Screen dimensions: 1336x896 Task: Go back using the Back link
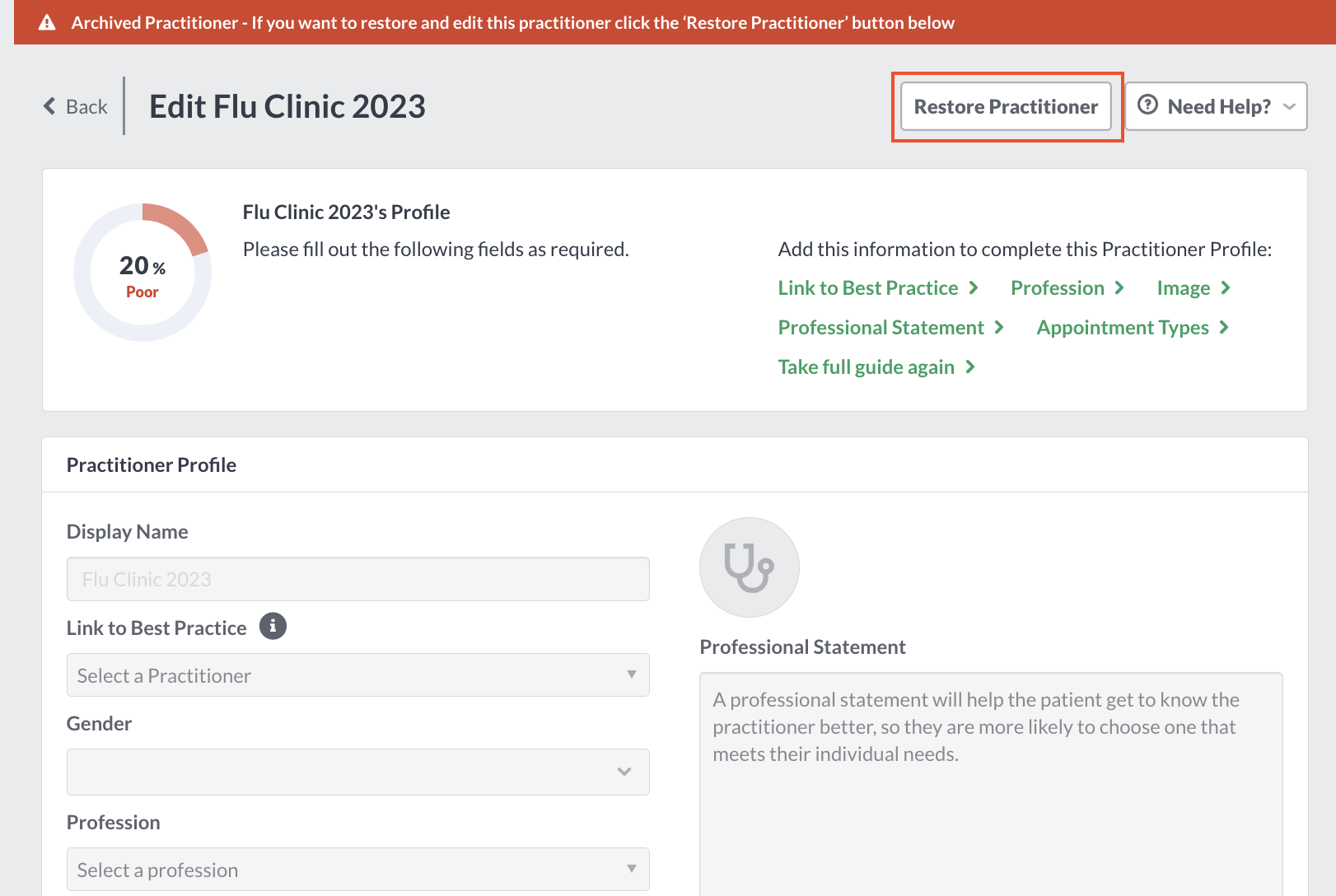click(x=76, y=106)
